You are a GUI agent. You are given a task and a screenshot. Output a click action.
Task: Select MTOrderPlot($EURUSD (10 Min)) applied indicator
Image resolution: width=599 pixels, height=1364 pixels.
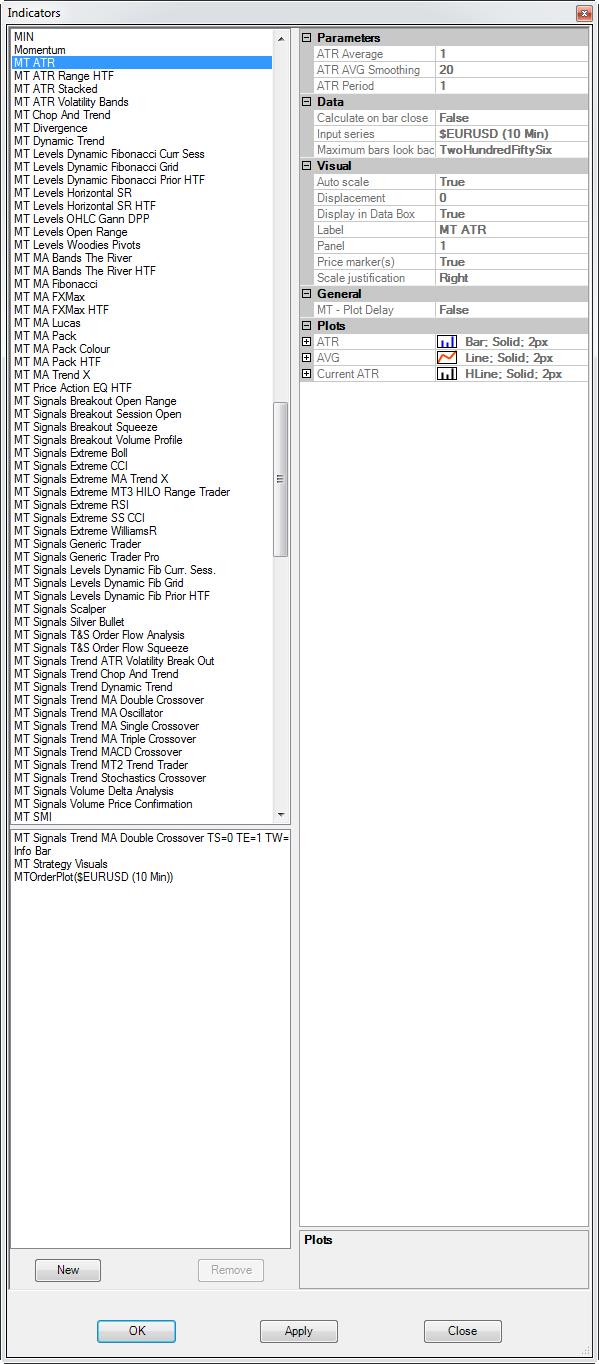click(x=94, y=877)
